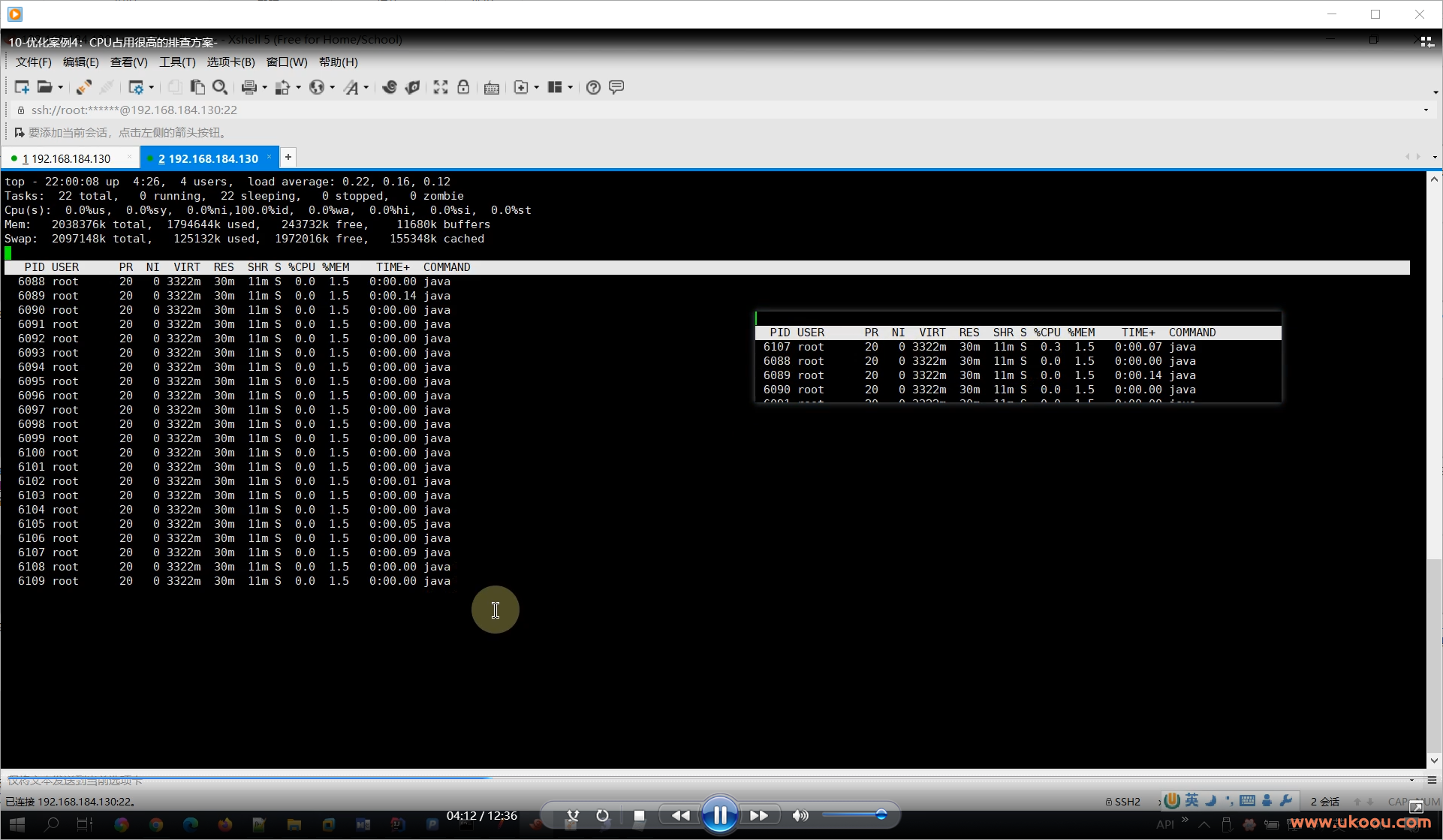This screenshot has width=1443, height=840.
Task: Click the Lock session padlock icon
Action: (463, 87)
